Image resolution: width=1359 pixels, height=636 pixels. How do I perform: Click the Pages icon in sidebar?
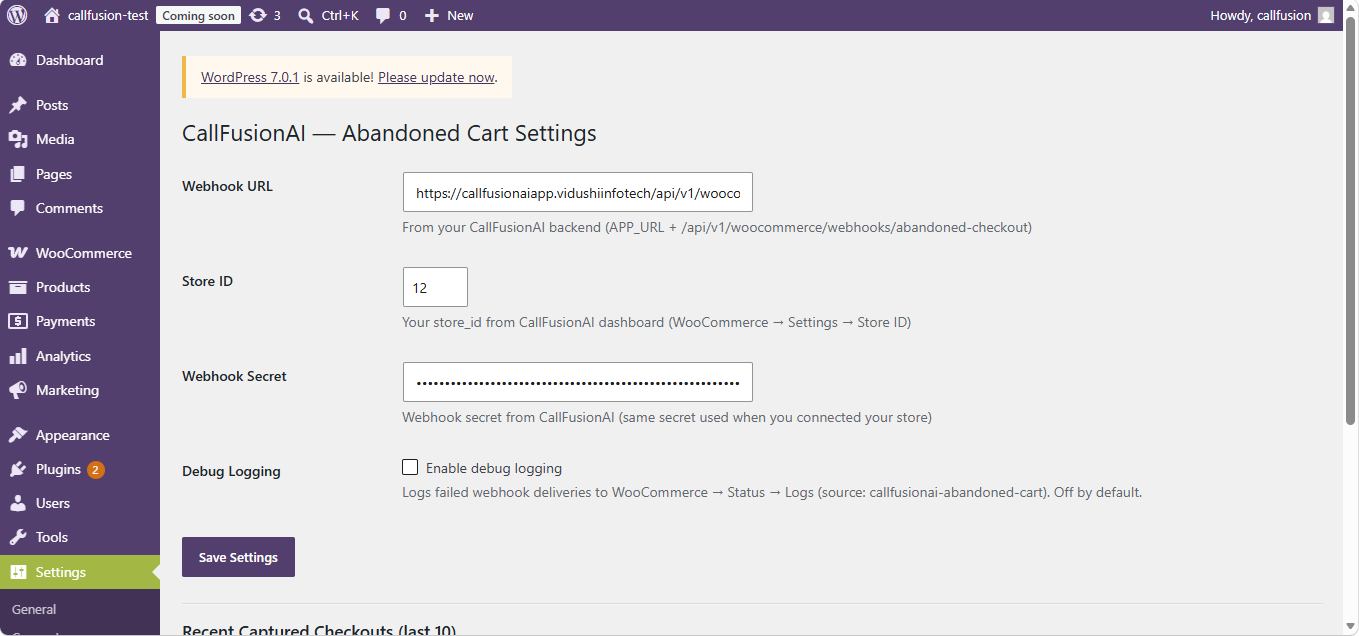click(17, 174)
